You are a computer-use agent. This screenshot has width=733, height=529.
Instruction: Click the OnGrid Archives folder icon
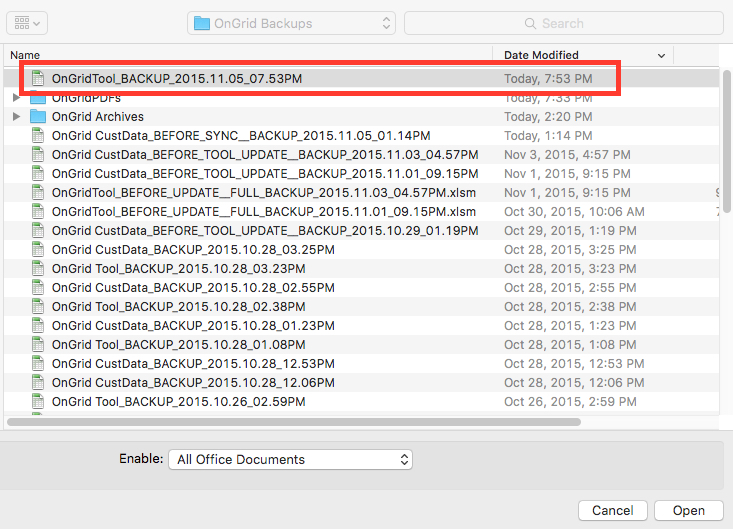point(38,116)
